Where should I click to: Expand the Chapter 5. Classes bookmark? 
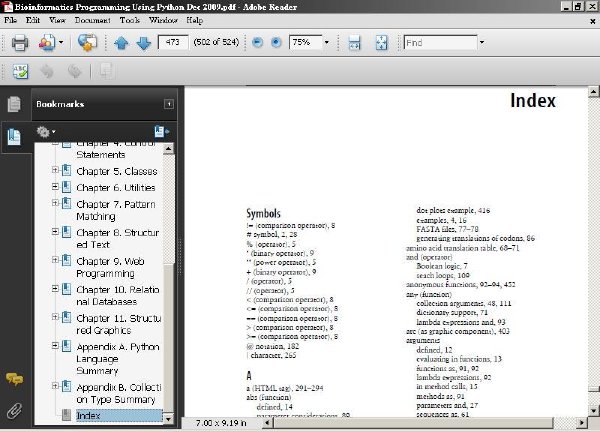[55, 170]
